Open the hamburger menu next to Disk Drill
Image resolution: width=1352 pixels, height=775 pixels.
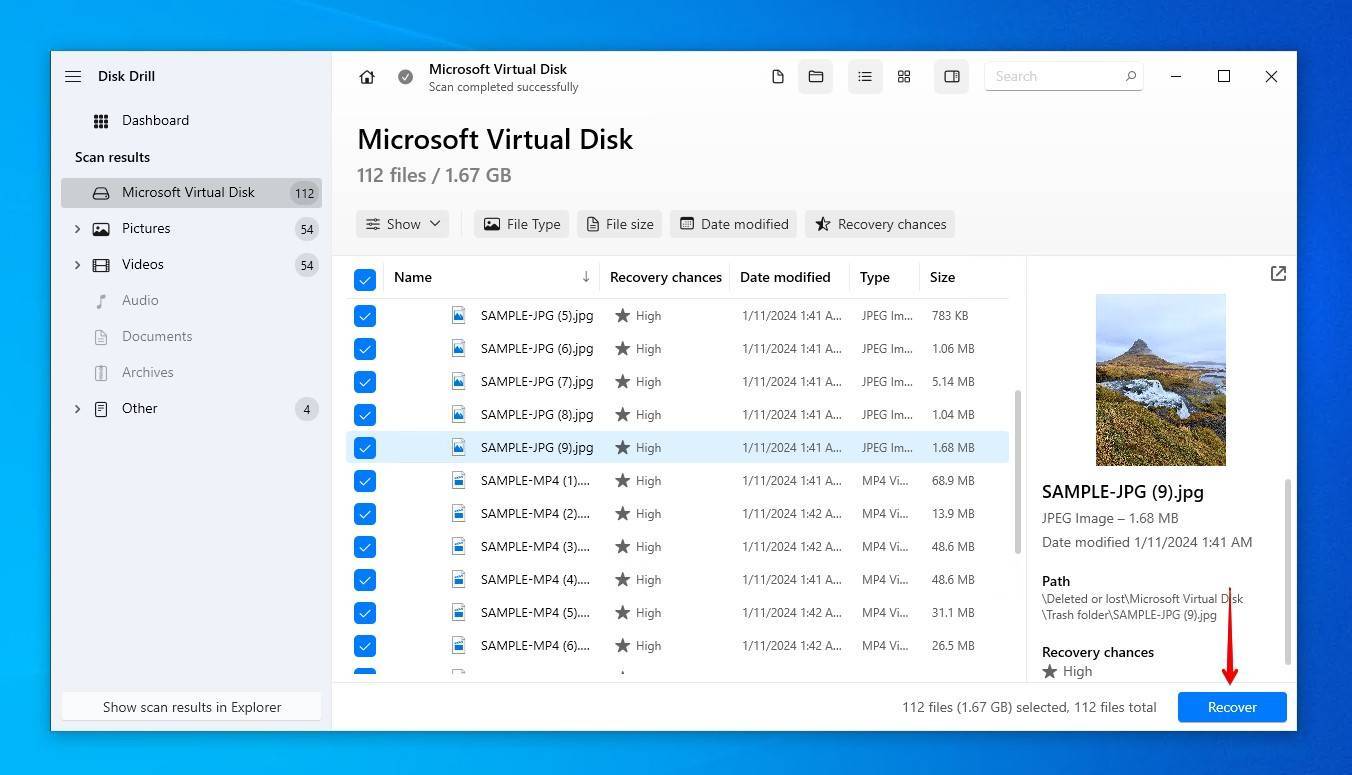click(73, 76)
